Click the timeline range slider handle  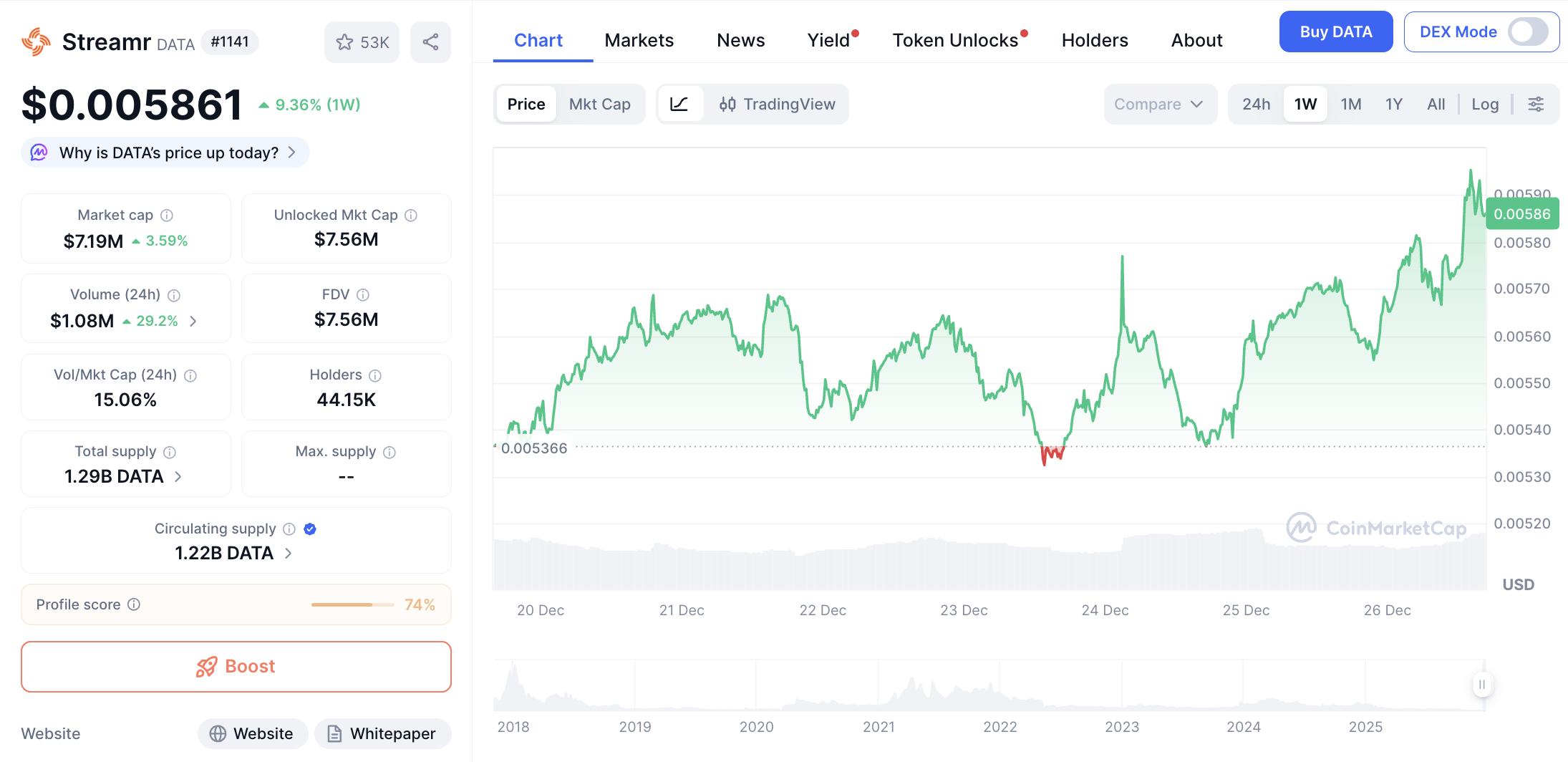[x=1481, y=685]
